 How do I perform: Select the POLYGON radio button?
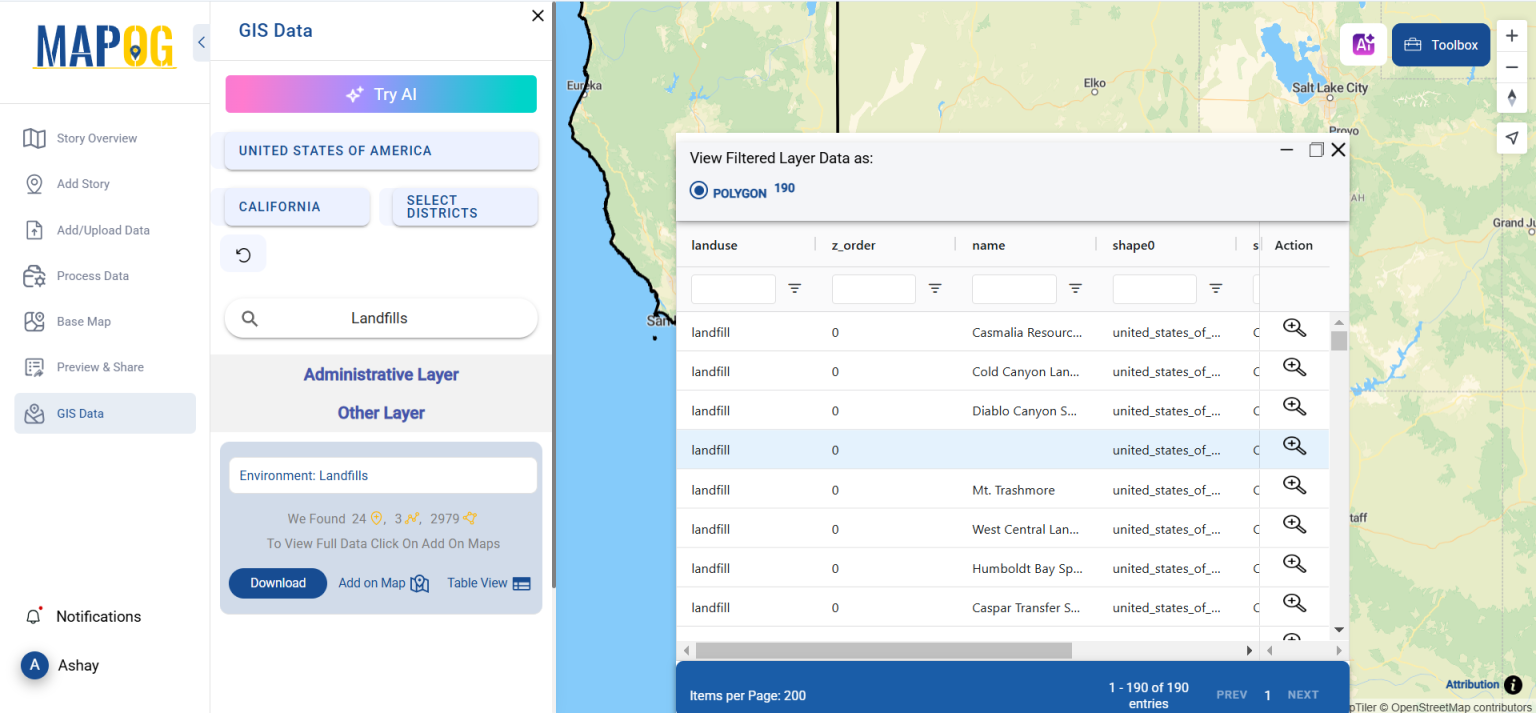tap(698, 189)
